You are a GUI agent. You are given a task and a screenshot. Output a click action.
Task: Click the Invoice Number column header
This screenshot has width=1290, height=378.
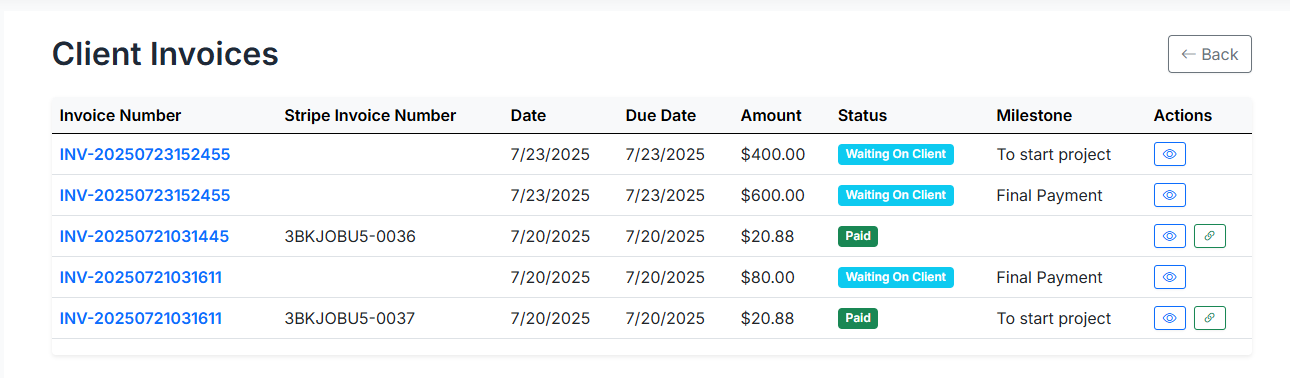121,115
